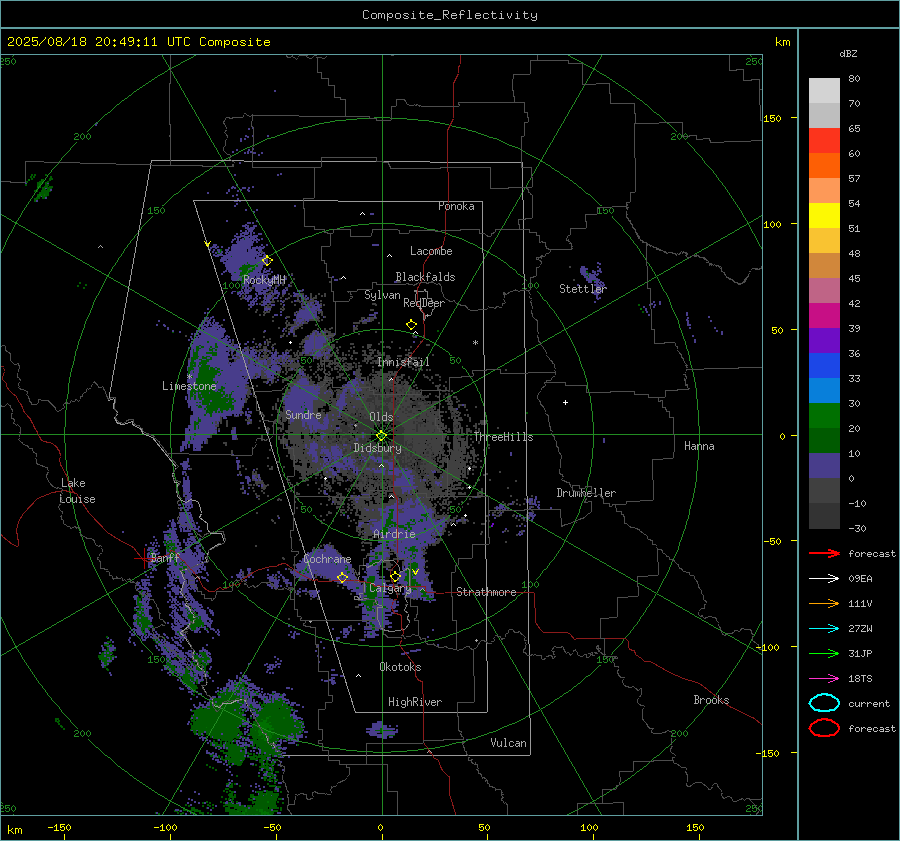Viewport: 900px width, 841px height.
Task: Click the dBZ legend heading
Action: 848,53
